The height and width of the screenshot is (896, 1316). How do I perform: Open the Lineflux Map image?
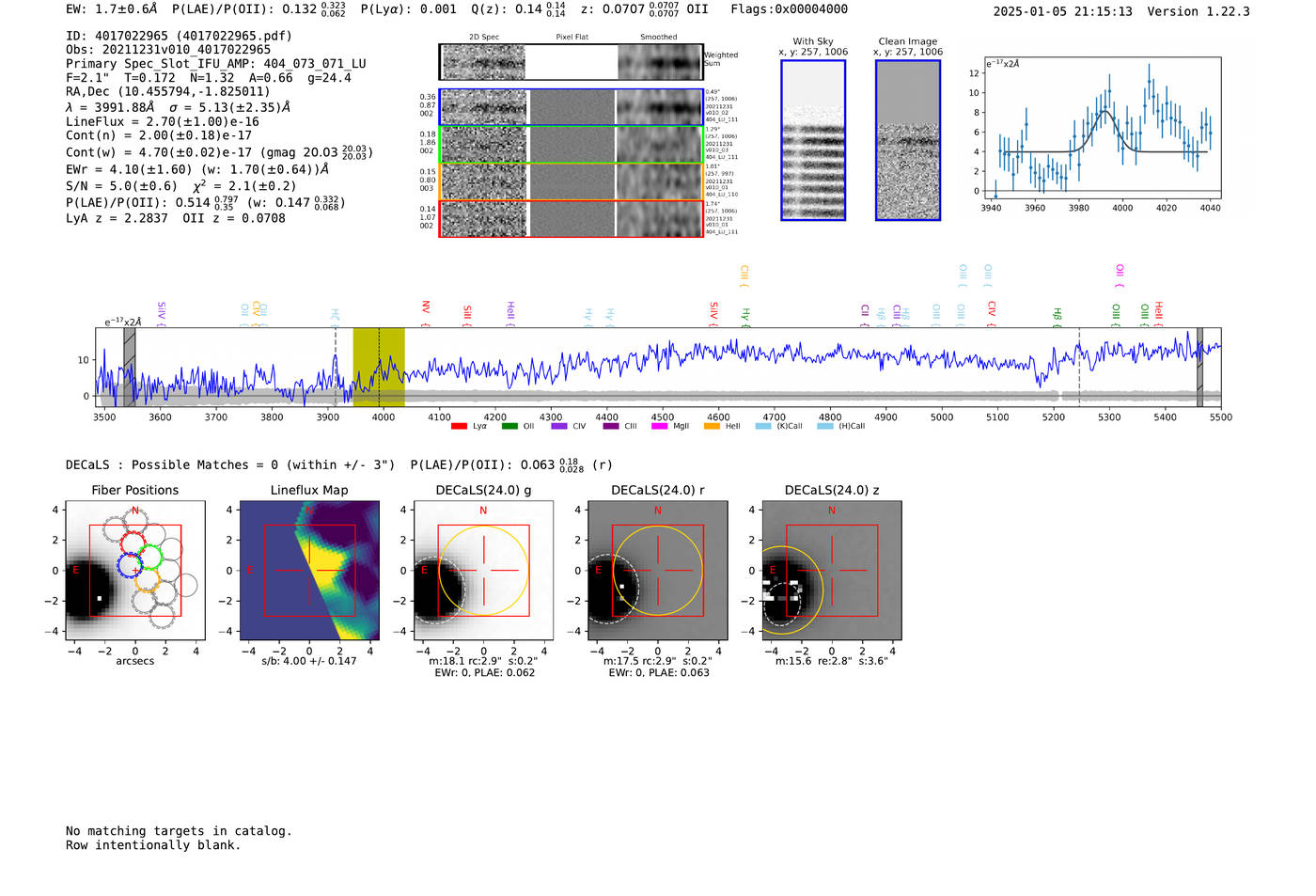pos(309,571)
